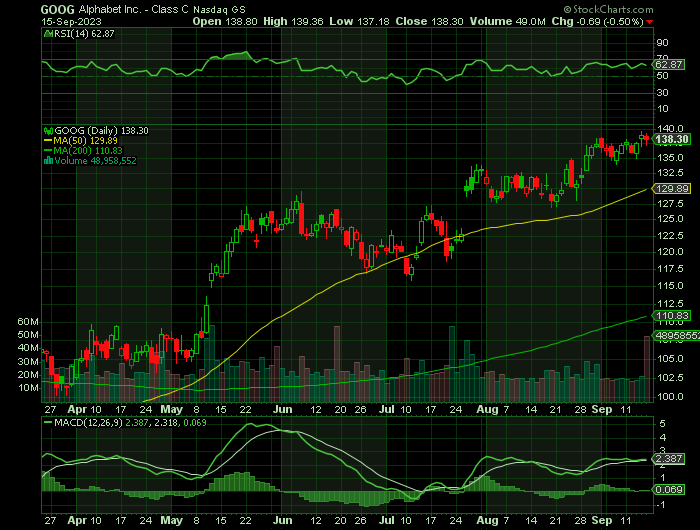The image size is (700, 530).
Task: Click 112.5 on the price axis
Action: click(x=670, y=304)
